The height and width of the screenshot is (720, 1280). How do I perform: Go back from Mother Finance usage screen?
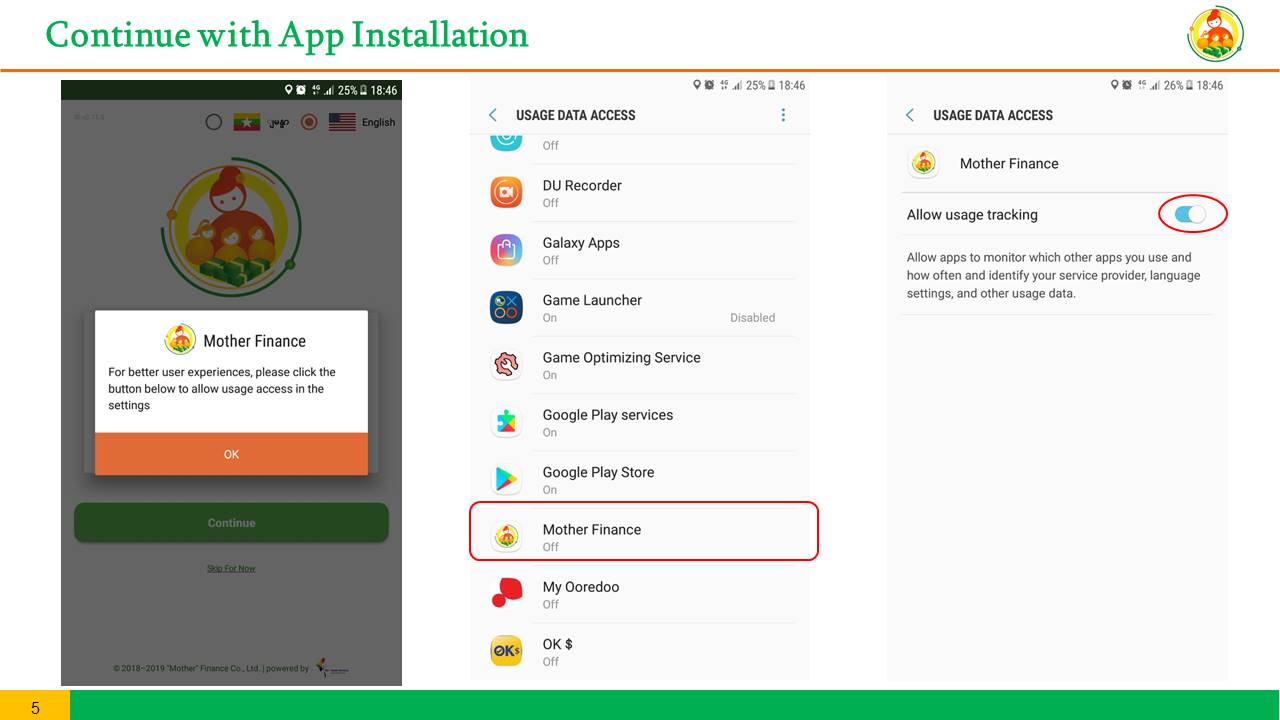click(910, 115)
